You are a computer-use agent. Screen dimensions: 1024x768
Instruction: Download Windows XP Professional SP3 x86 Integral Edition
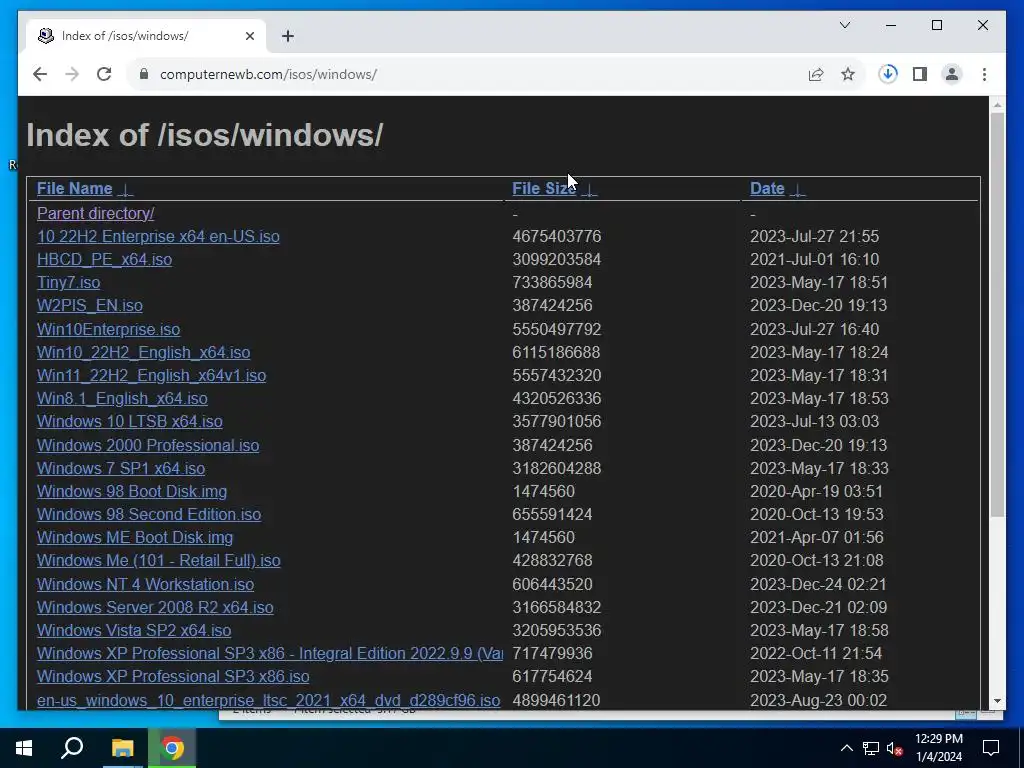click(270, 654)
